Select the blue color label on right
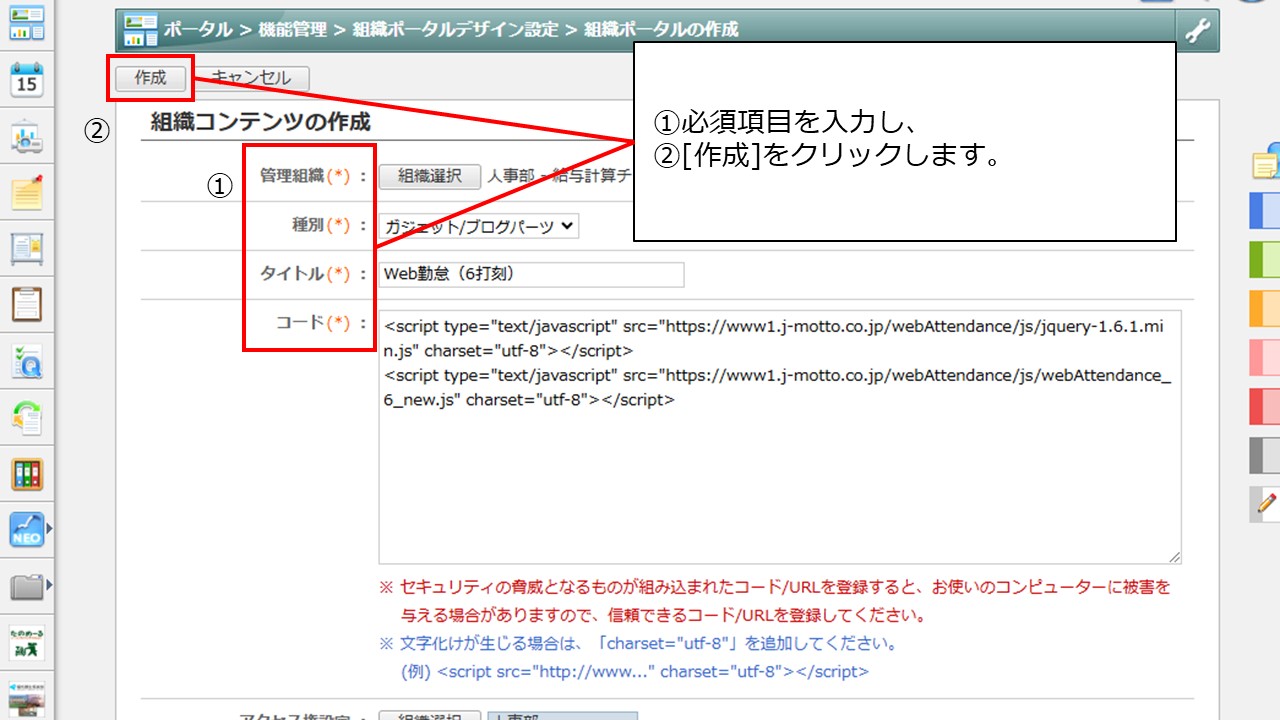This screenshot has height=720, width=1280. click(1265, 211)
